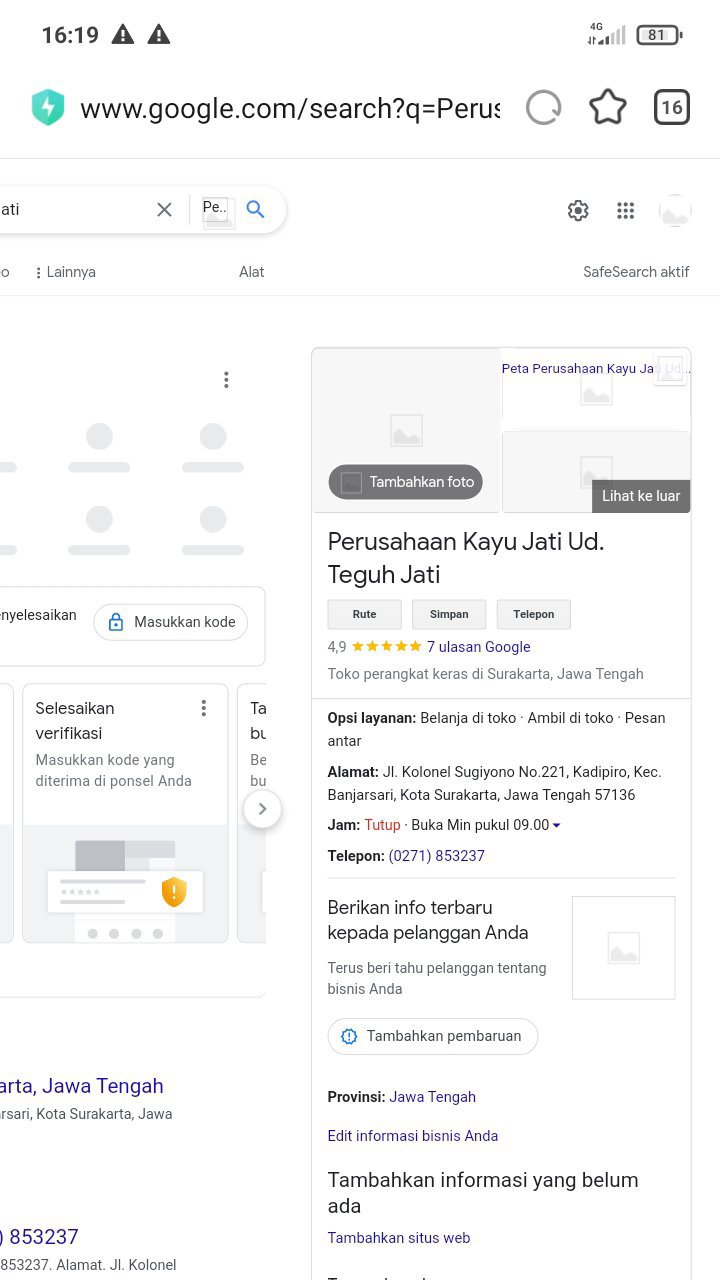This screenshot has width=720, height=1280.
Task: Open three-dot menu on Selesaikan verifikasi card
Action: point(204,708)
